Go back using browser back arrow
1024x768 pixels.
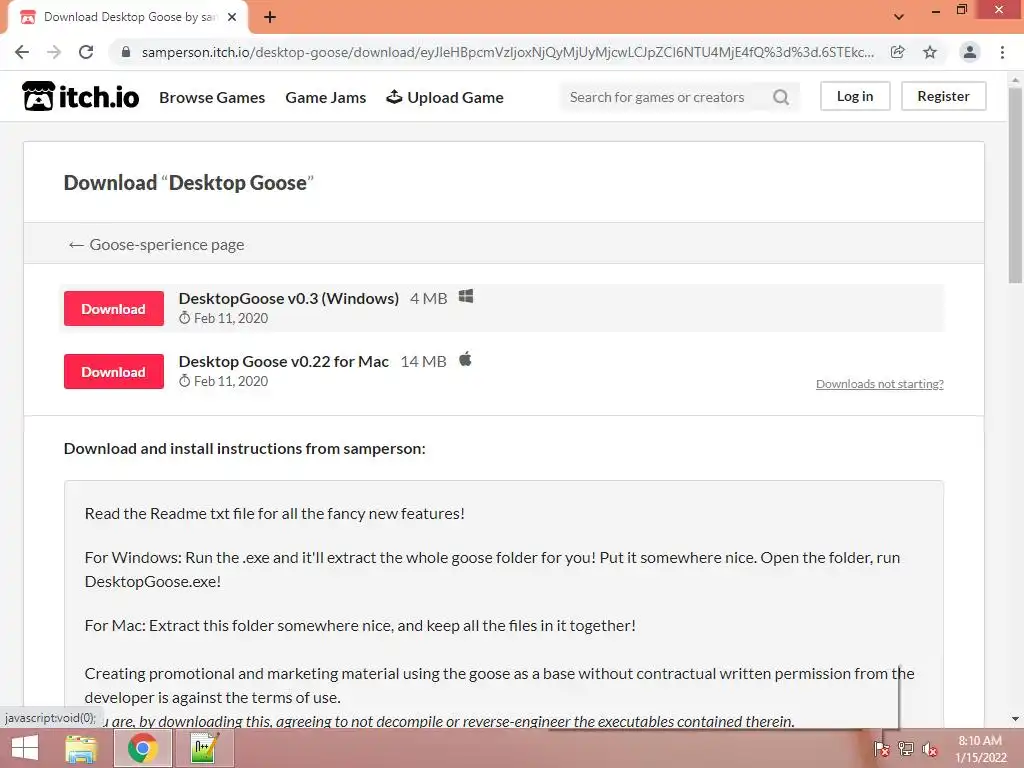pos(22,52)
